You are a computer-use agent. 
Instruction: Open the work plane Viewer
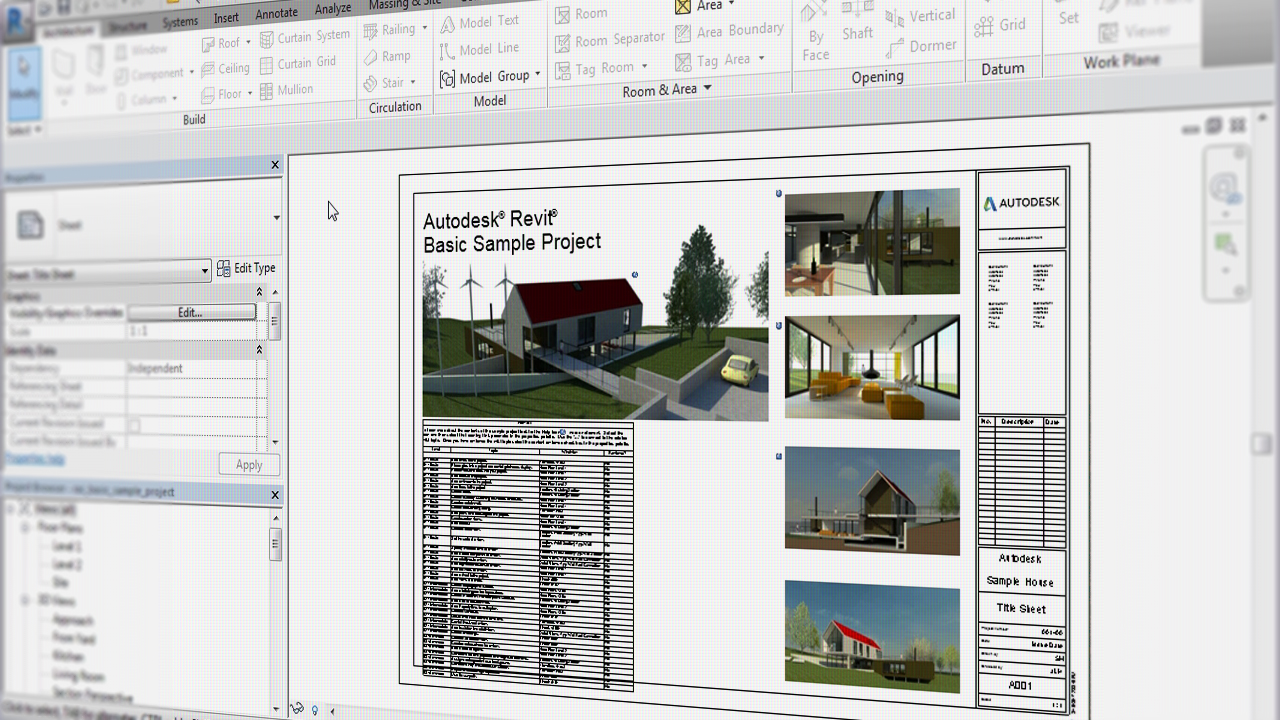1134,32
